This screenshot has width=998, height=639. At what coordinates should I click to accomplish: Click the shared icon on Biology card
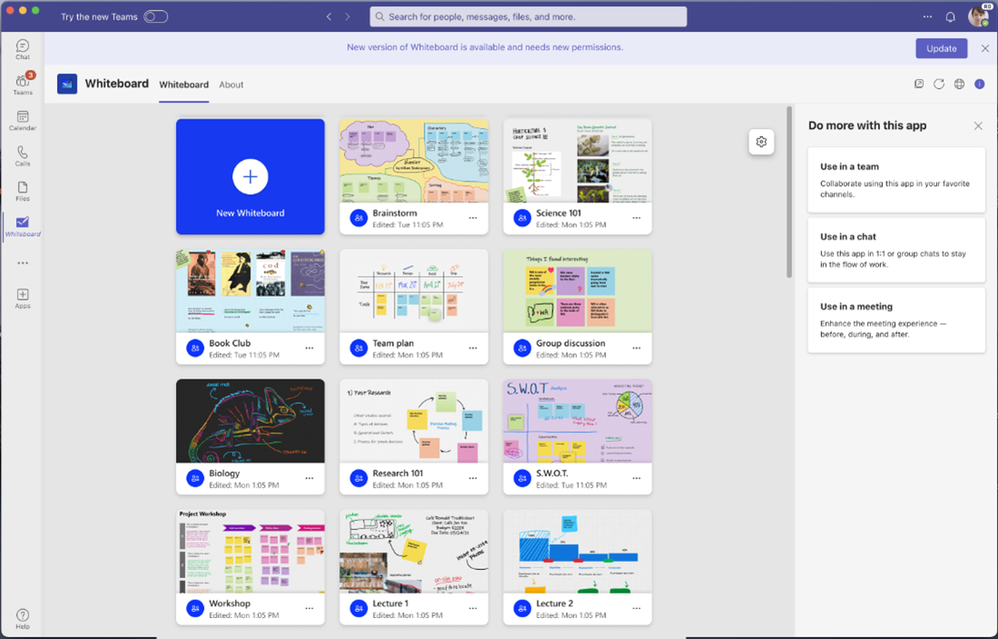195,479
